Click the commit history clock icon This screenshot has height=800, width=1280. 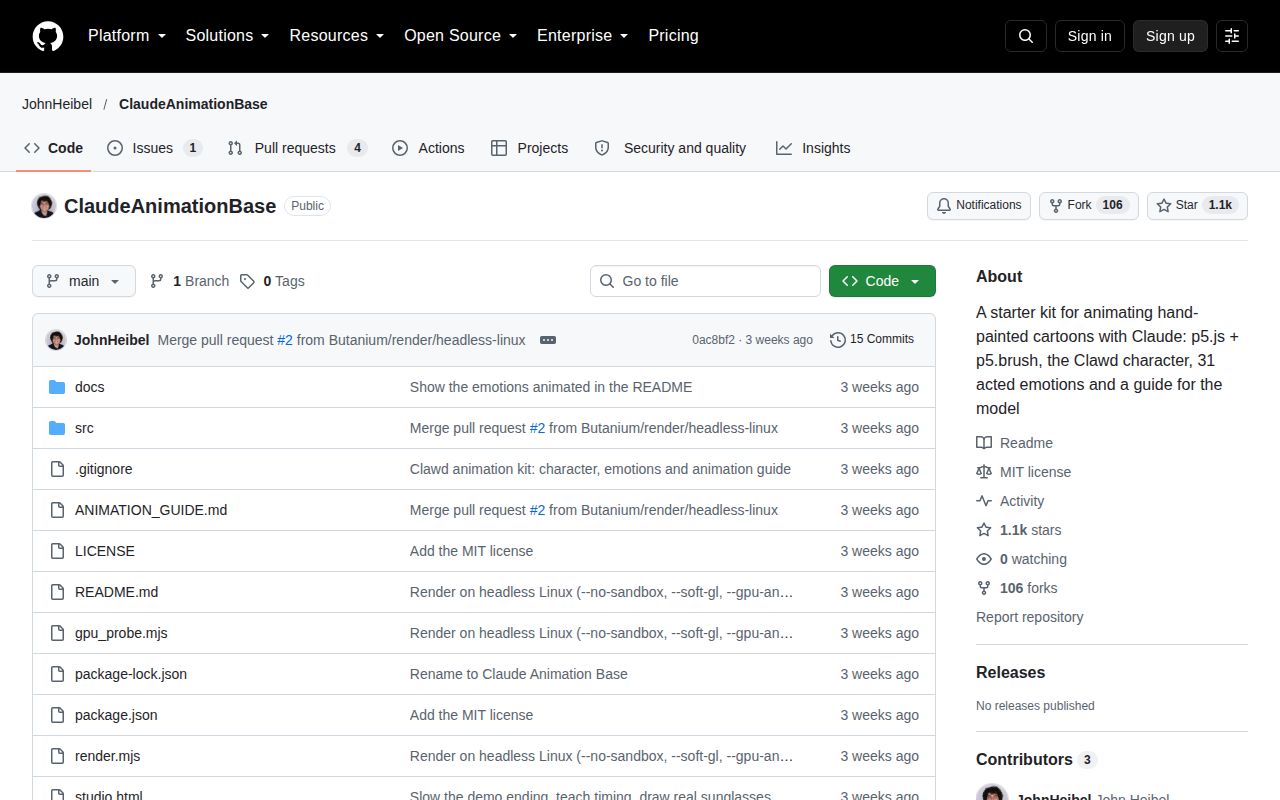[x=838, y=340]
